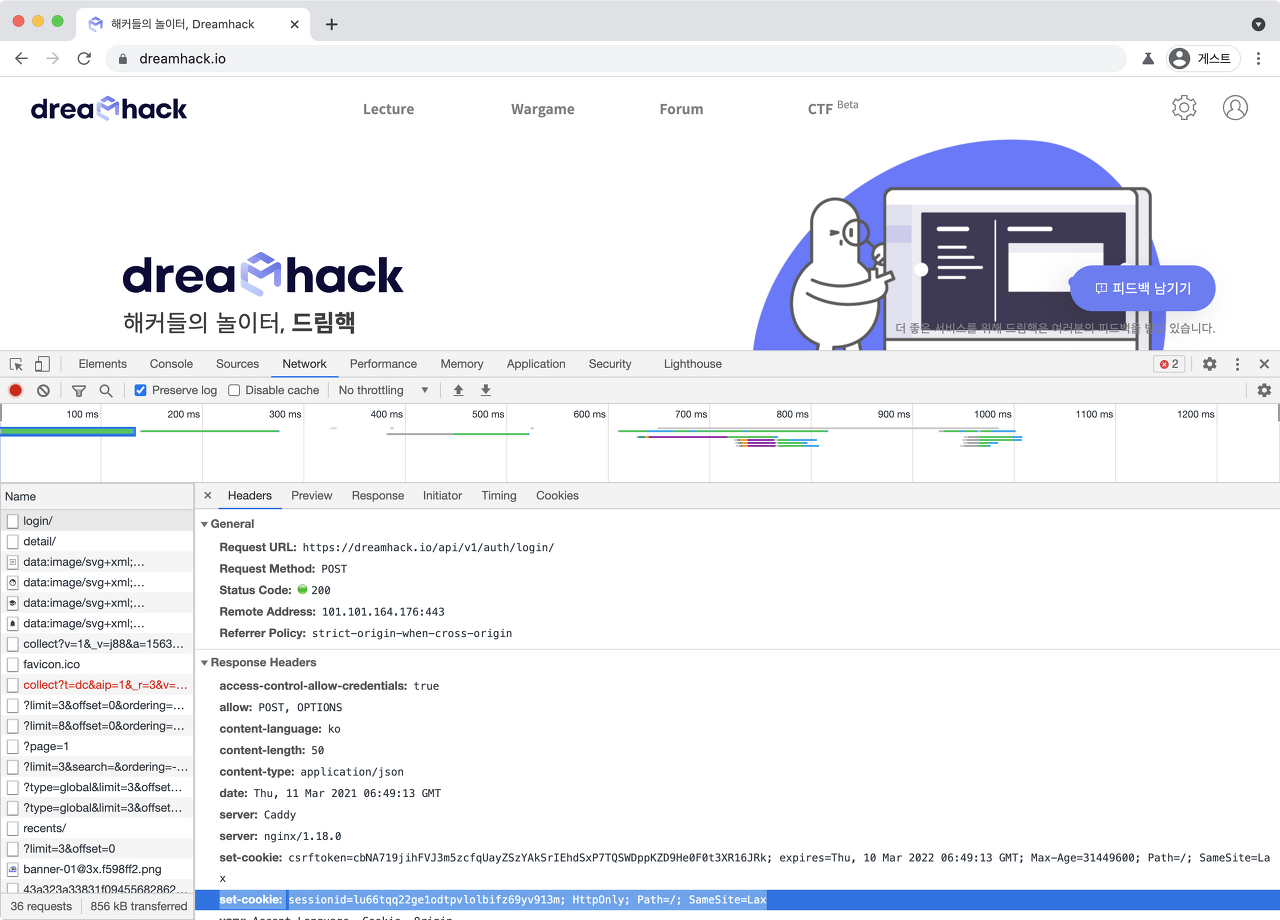Open the Timing tab
The height and width of the screenshot is (920, 1280).
click(499, 496)
